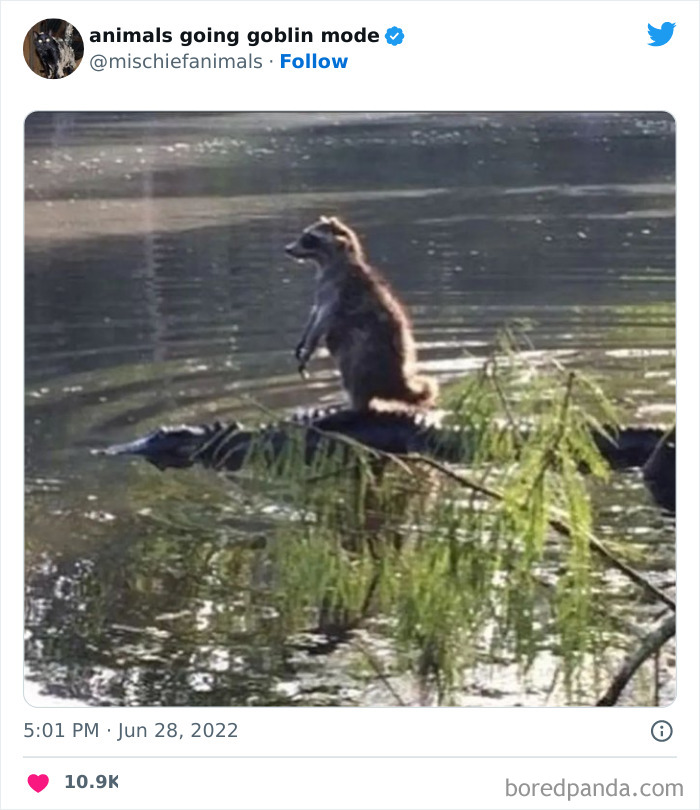Follow the mischiefanimals account
700x810 pixels.
[x=313, y=61]
